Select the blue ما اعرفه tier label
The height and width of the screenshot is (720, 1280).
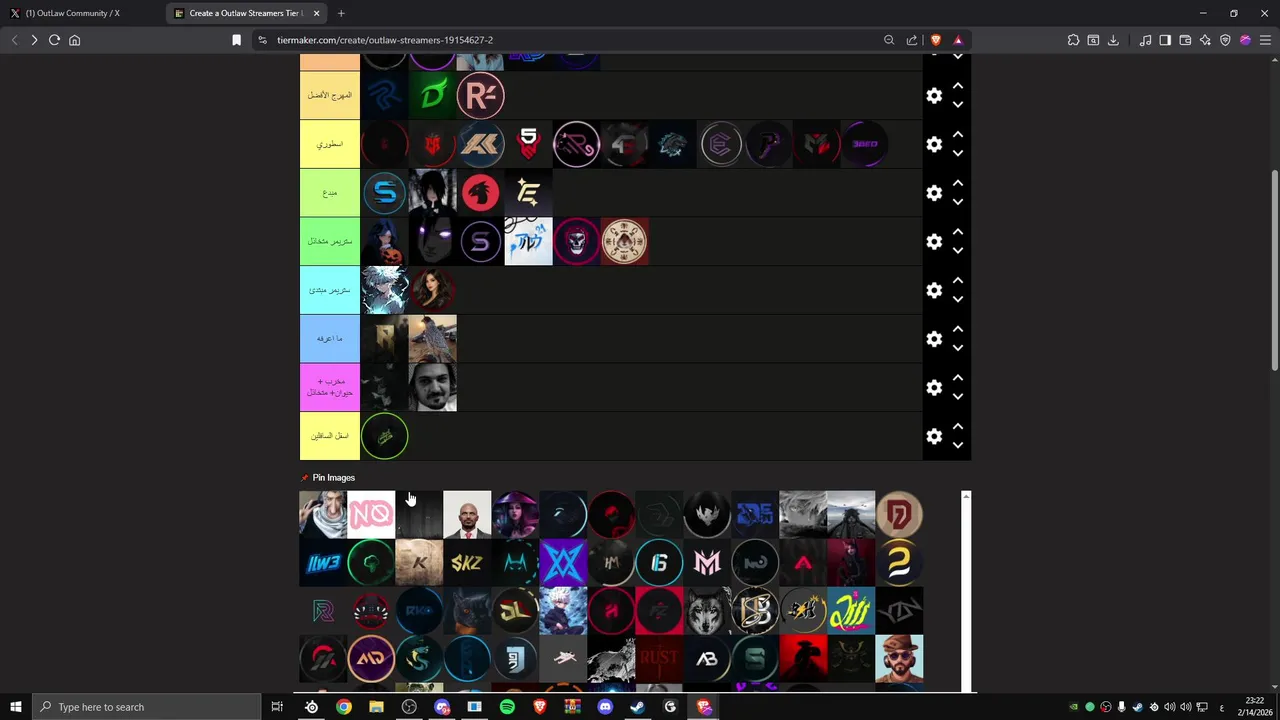(x=330, y=339)
